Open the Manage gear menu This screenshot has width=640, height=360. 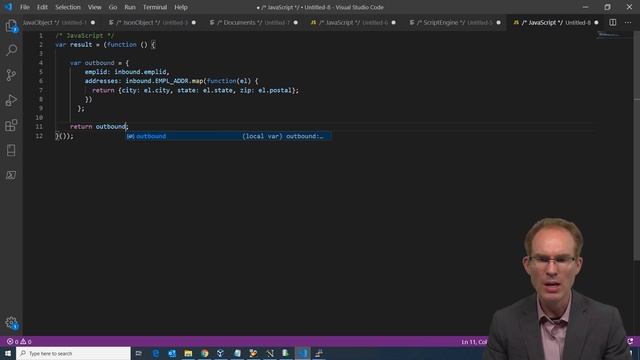(x=11, y=323)
